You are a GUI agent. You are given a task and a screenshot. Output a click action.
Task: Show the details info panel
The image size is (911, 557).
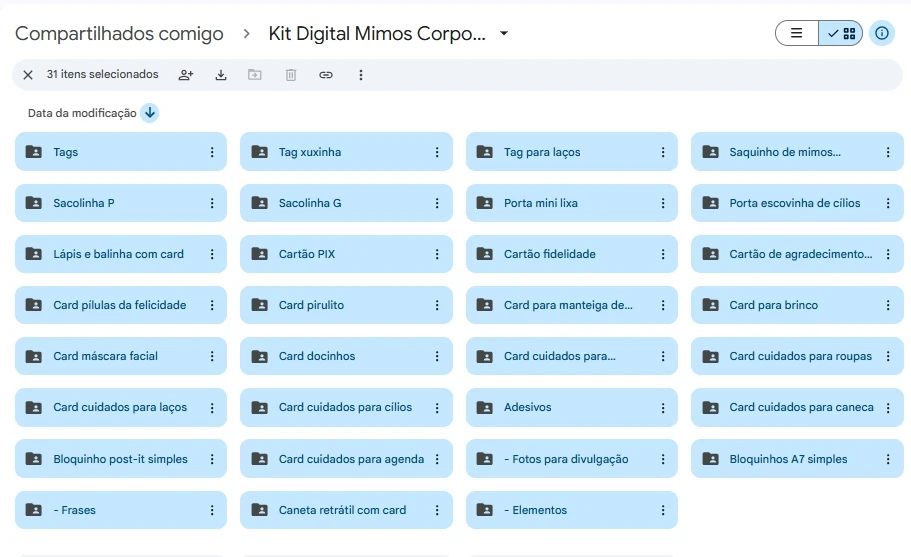click(x=881, y=33)
